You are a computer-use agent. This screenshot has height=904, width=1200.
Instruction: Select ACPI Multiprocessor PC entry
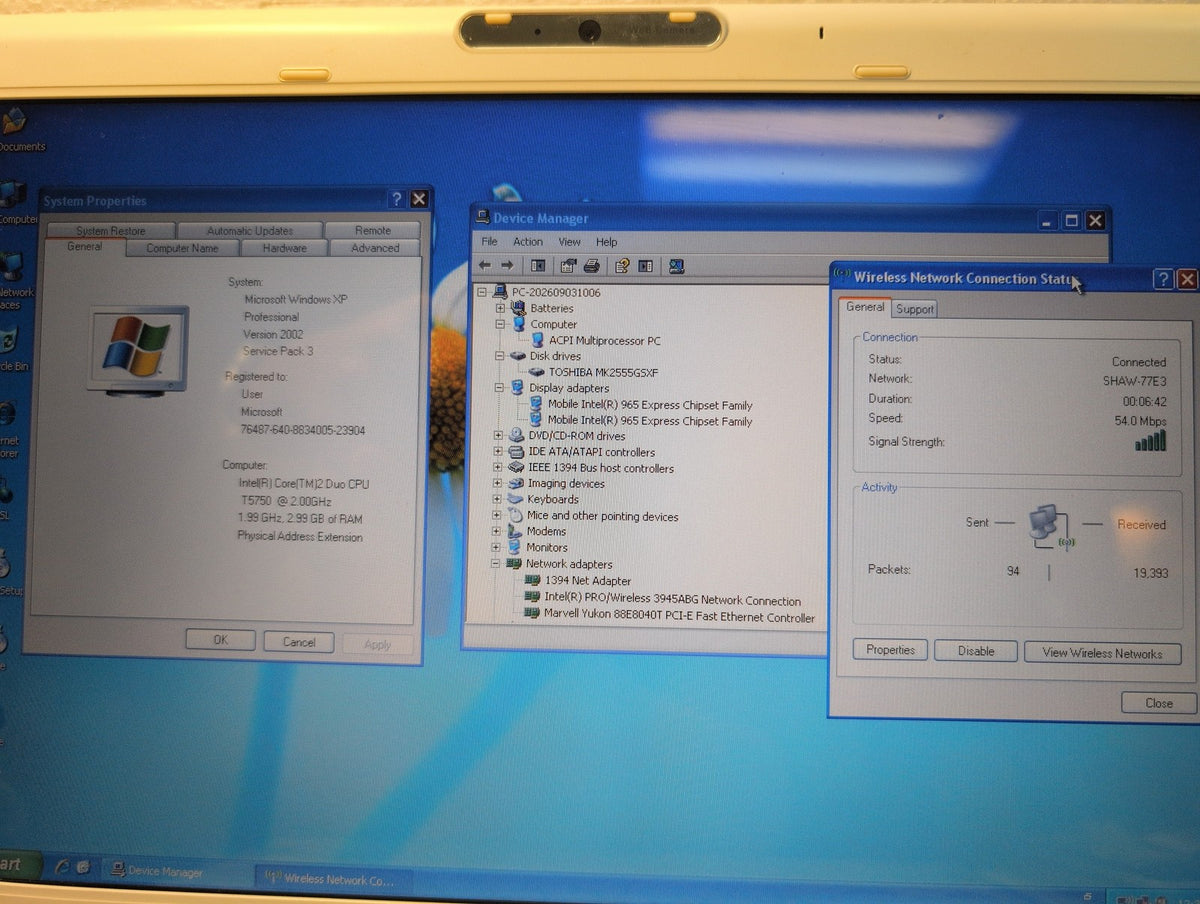[604, 340]
